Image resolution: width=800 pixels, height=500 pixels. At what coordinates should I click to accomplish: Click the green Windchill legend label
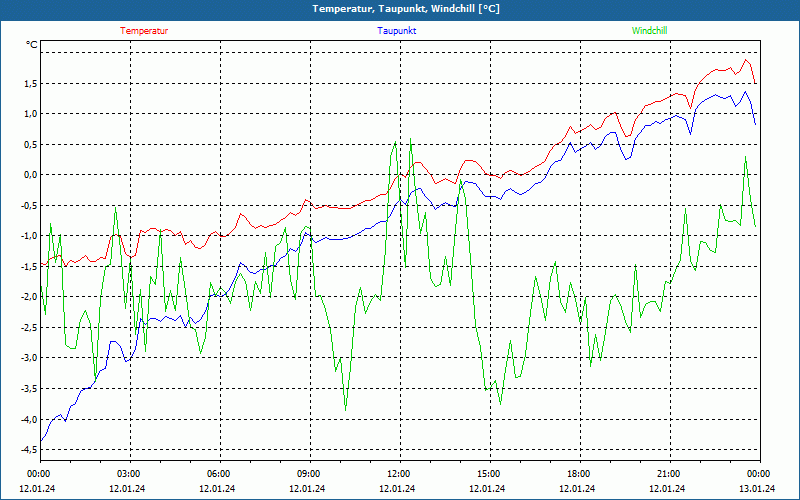tap(649, 31)
